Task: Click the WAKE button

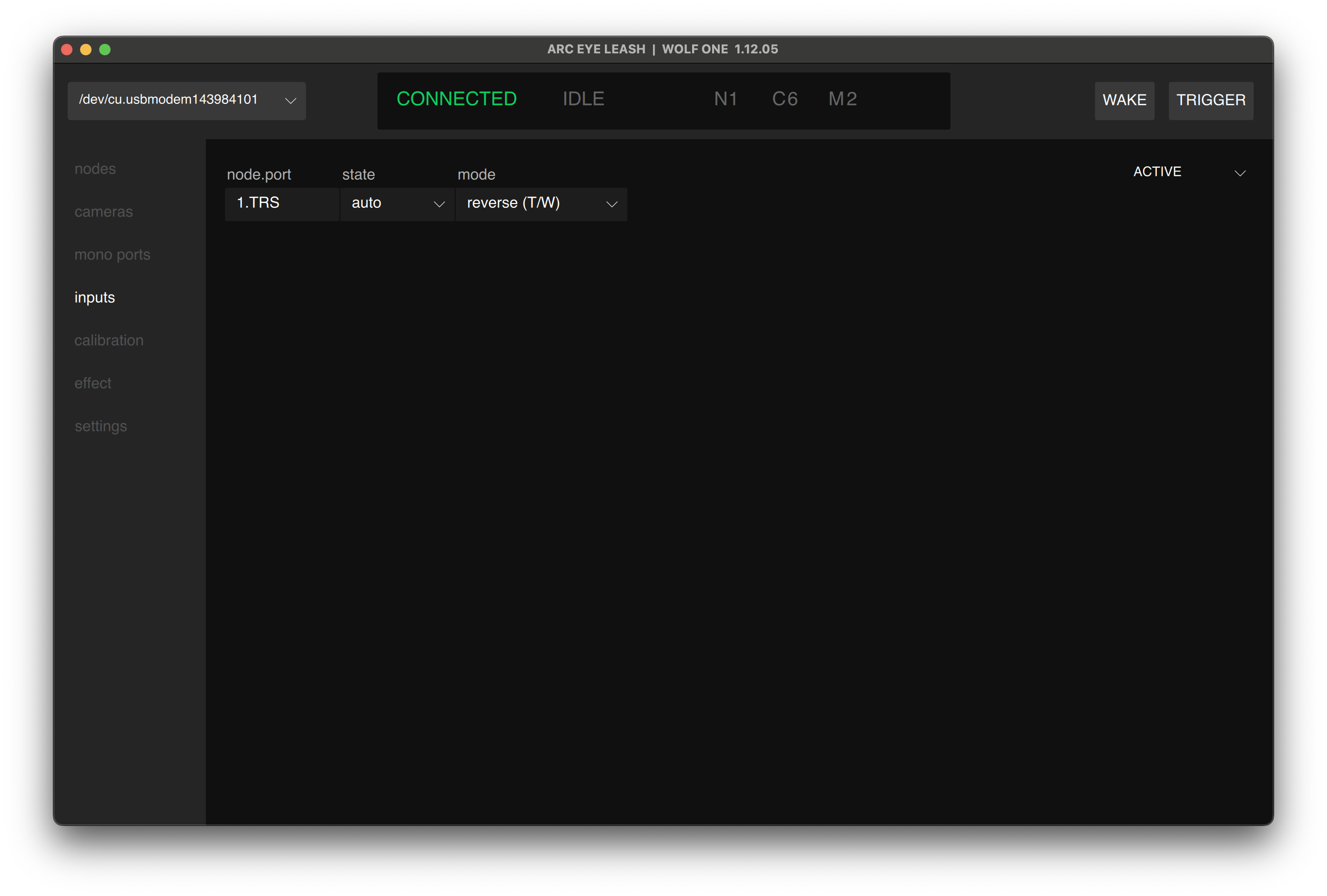Action: tap(1124, 101)
